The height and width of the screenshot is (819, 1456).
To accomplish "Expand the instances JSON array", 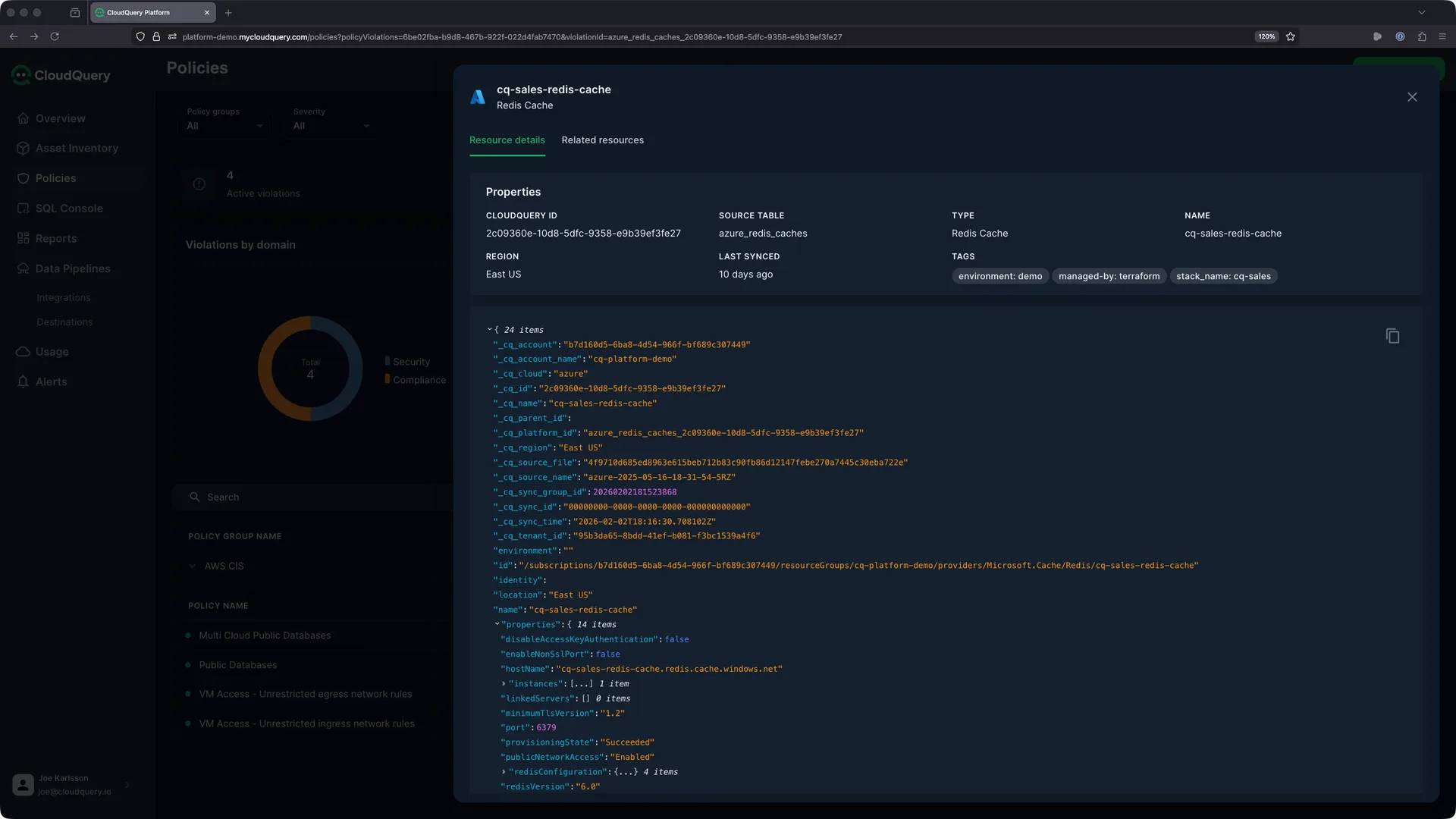I will tap(504, 684).
